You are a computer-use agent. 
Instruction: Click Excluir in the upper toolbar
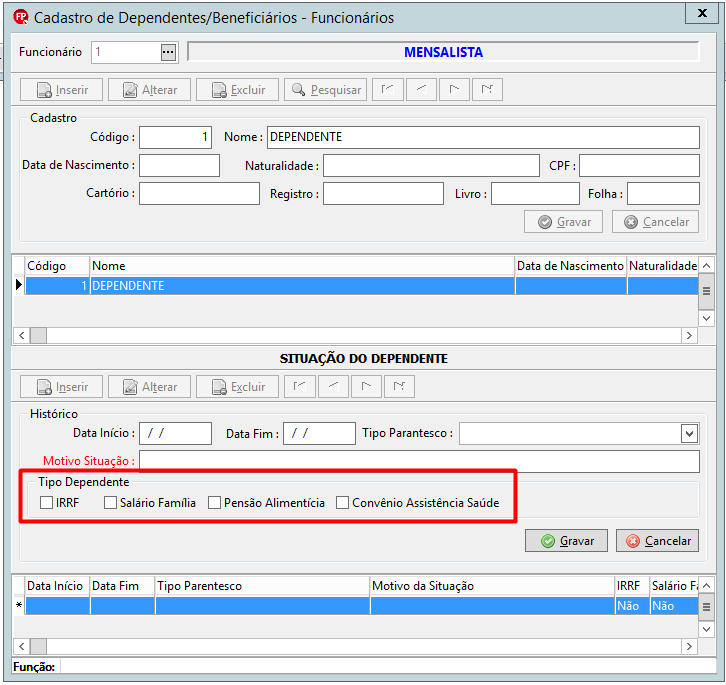(238, 90)
